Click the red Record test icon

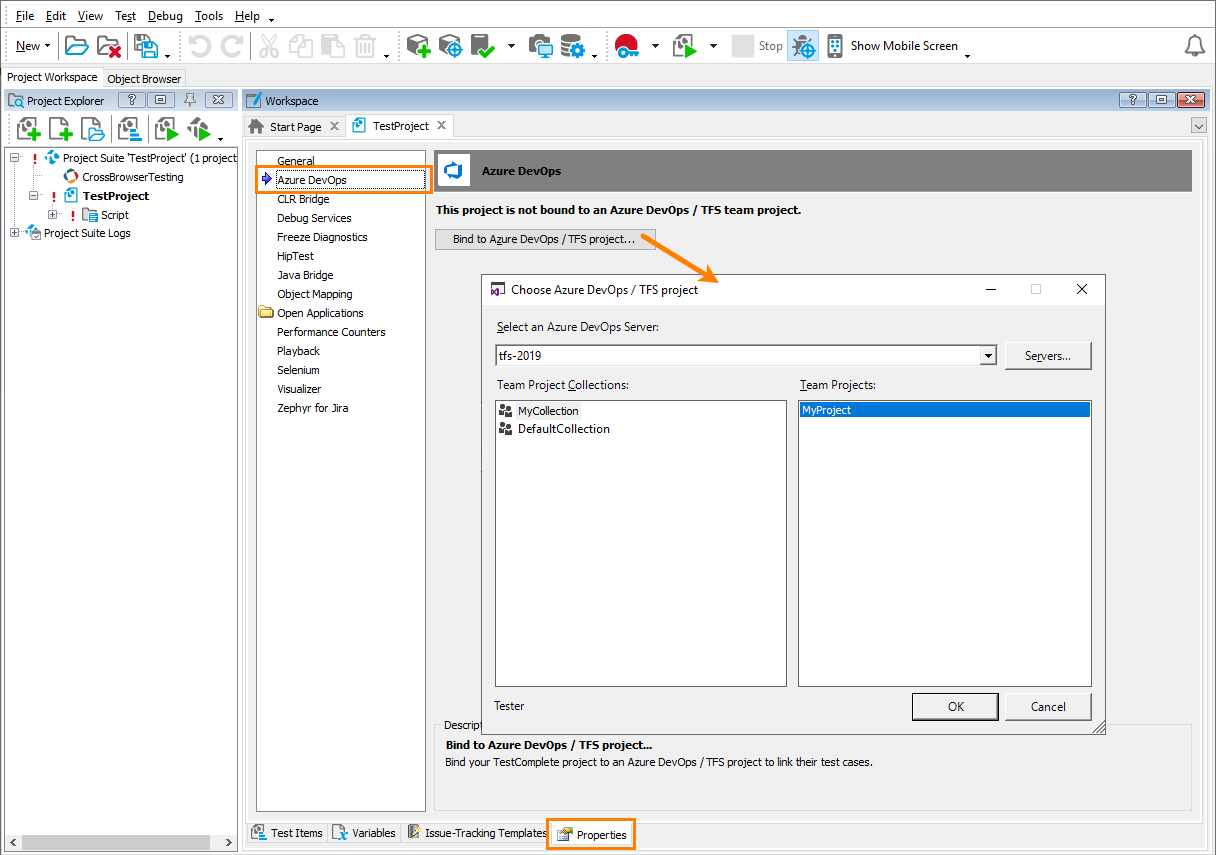[627, 46]
